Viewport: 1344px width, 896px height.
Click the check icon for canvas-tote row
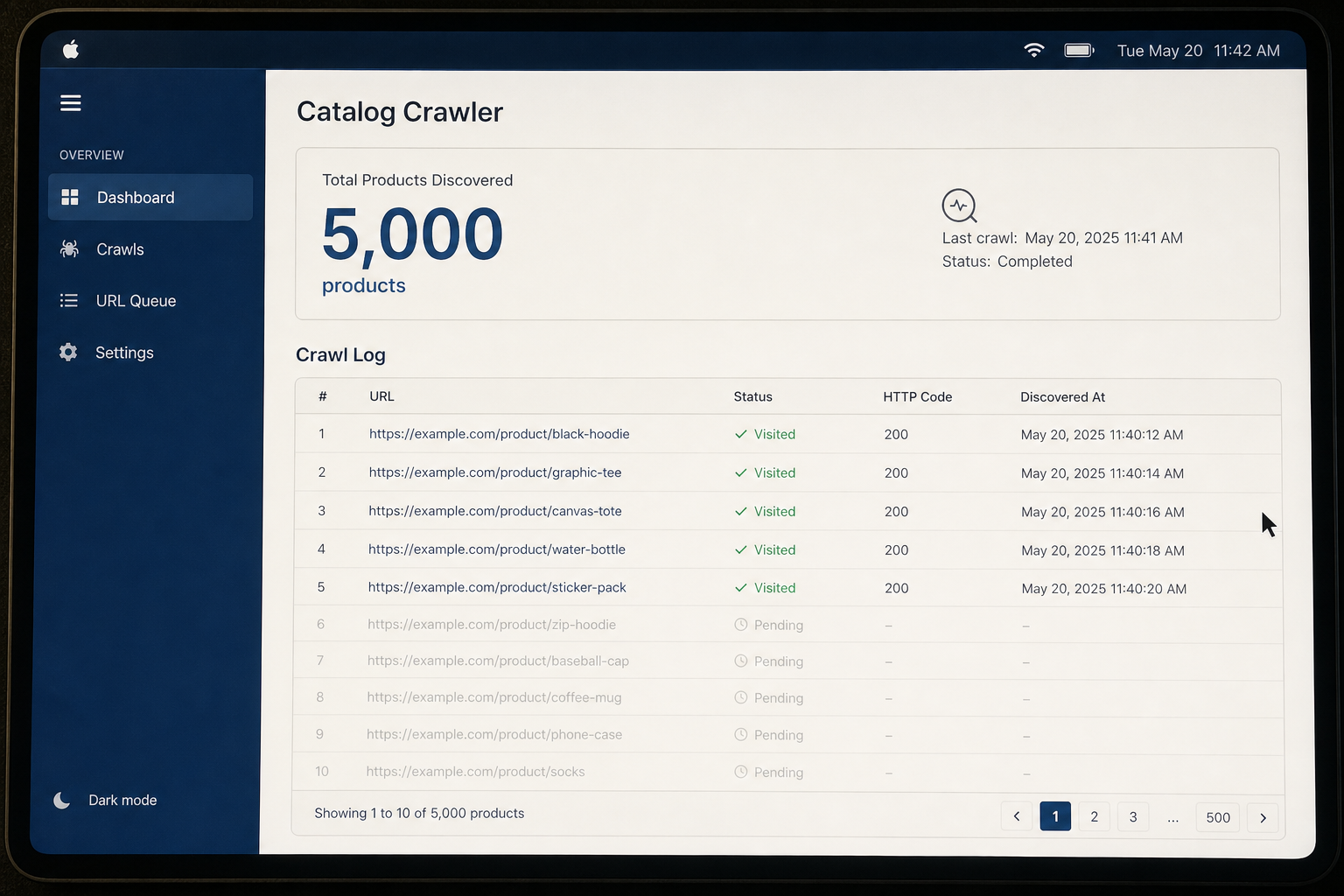pos(741,511)
